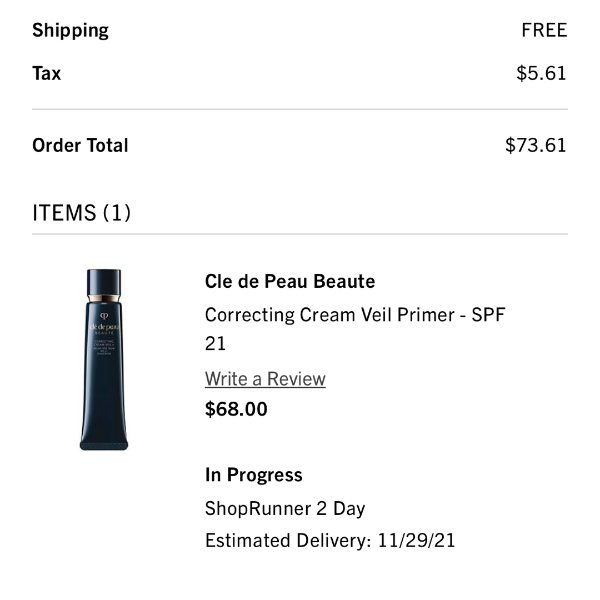Click the $5.61 tax amount
Image resolution: width=600 pixels, height=600 pixels.
coord(541,73)
